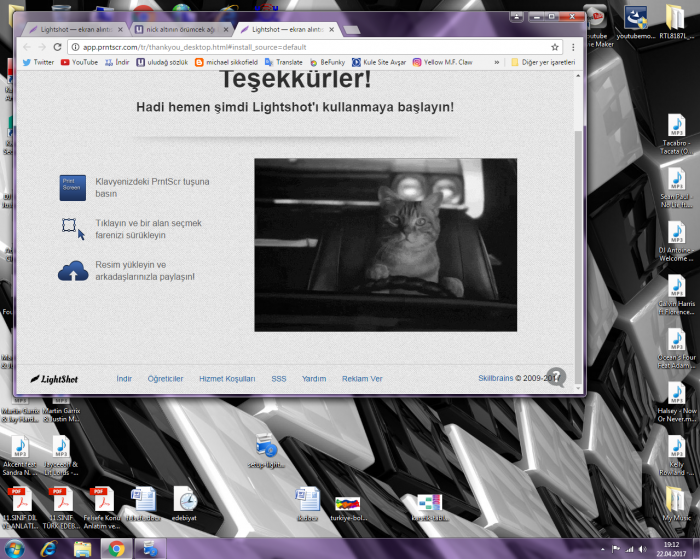Select the setup-lightshot desktop icon
This screenshot has width=700, height=559.
pos(267,451)
